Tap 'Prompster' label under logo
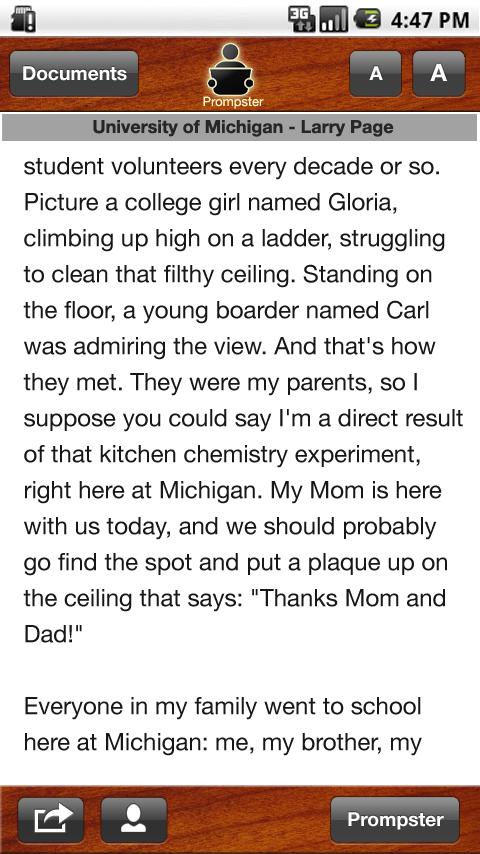 tap(233, 102)
